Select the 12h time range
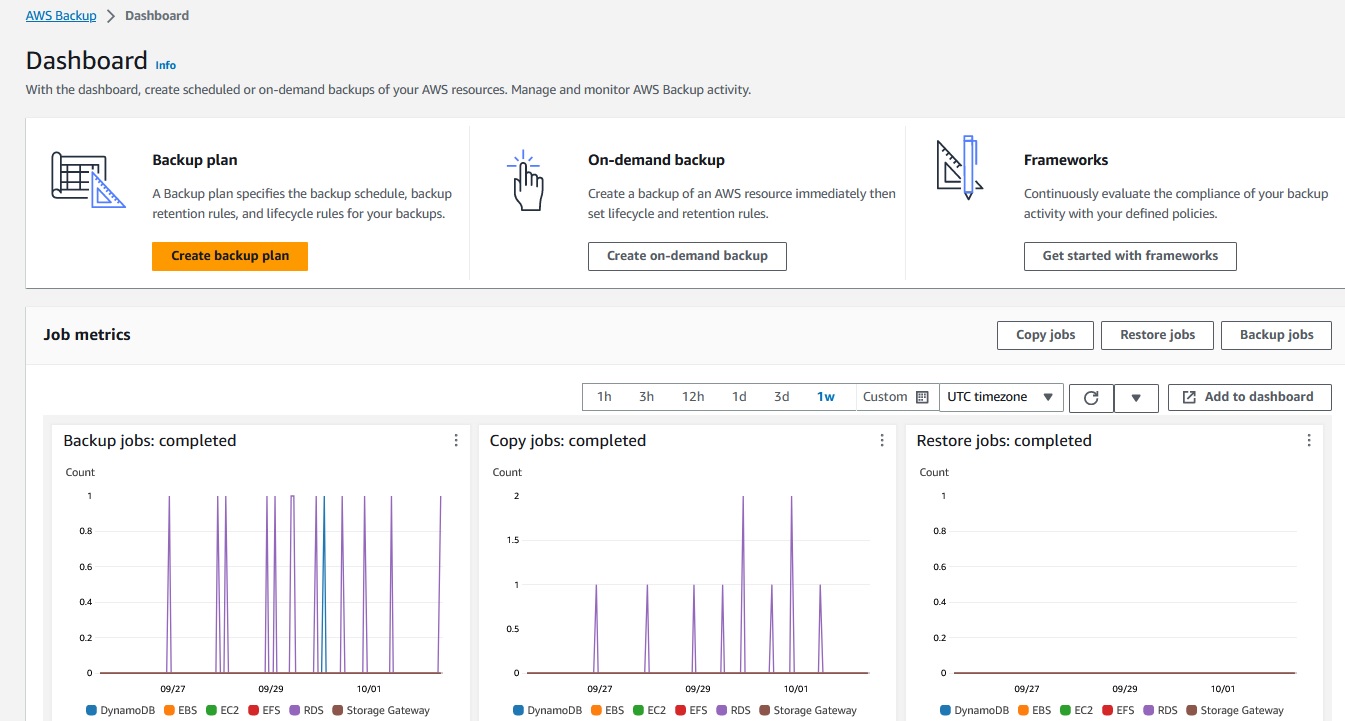1345x721 pixels. coord(693,397)
